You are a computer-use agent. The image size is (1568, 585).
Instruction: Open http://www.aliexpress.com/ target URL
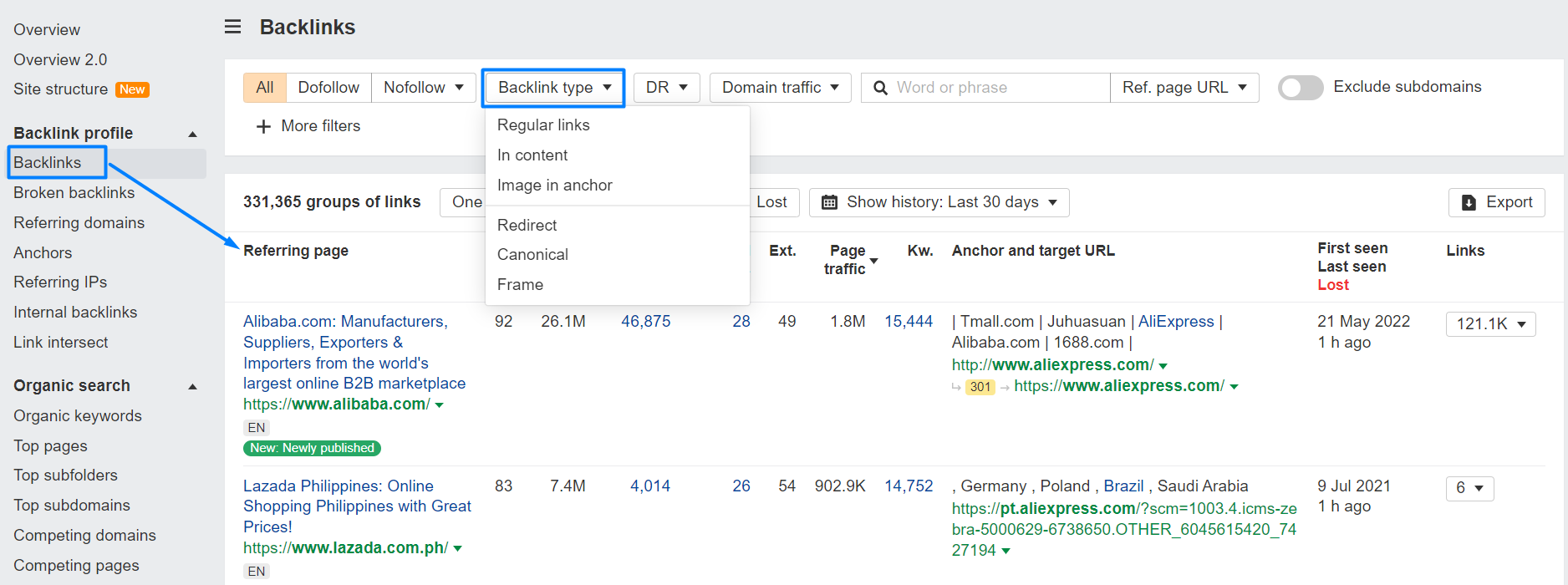coord(1052,365)
